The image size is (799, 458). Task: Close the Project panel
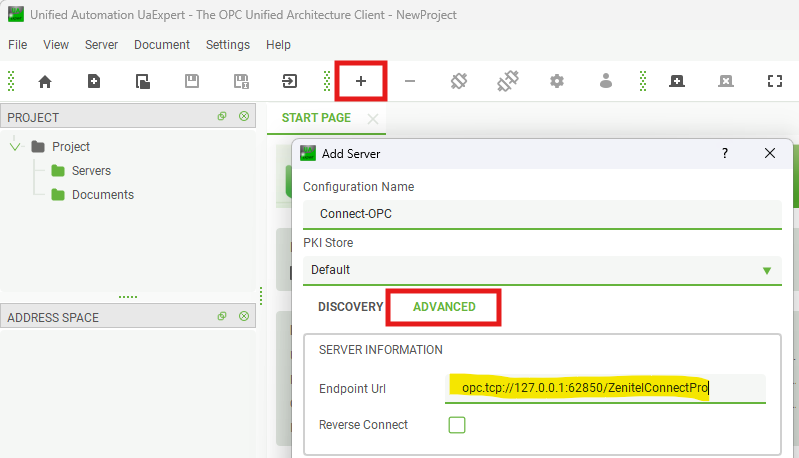click(243, 117)
